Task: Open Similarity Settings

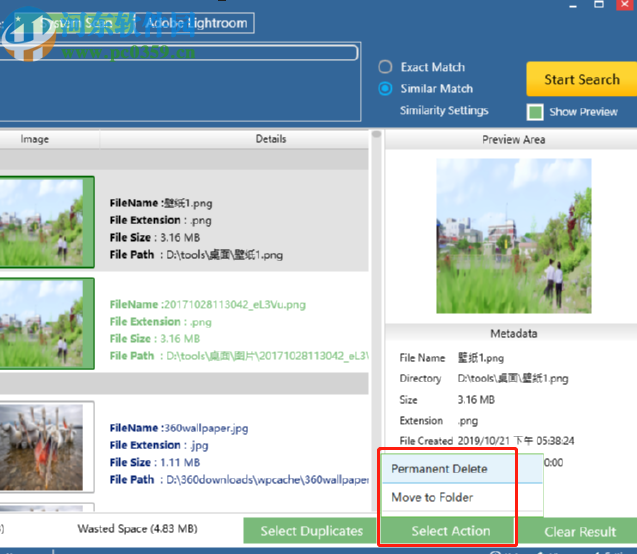Action: click(444, 110)
